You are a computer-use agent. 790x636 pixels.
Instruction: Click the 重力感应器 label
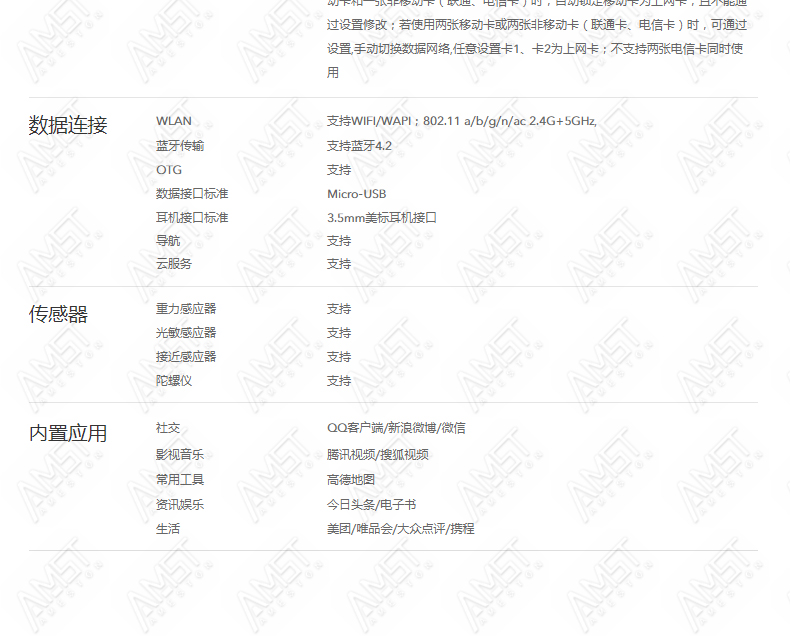[x=186, y=308]
